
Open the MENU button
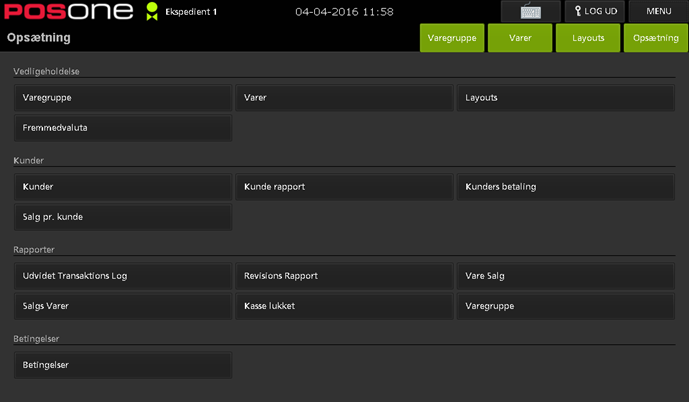tap(658, 12)
